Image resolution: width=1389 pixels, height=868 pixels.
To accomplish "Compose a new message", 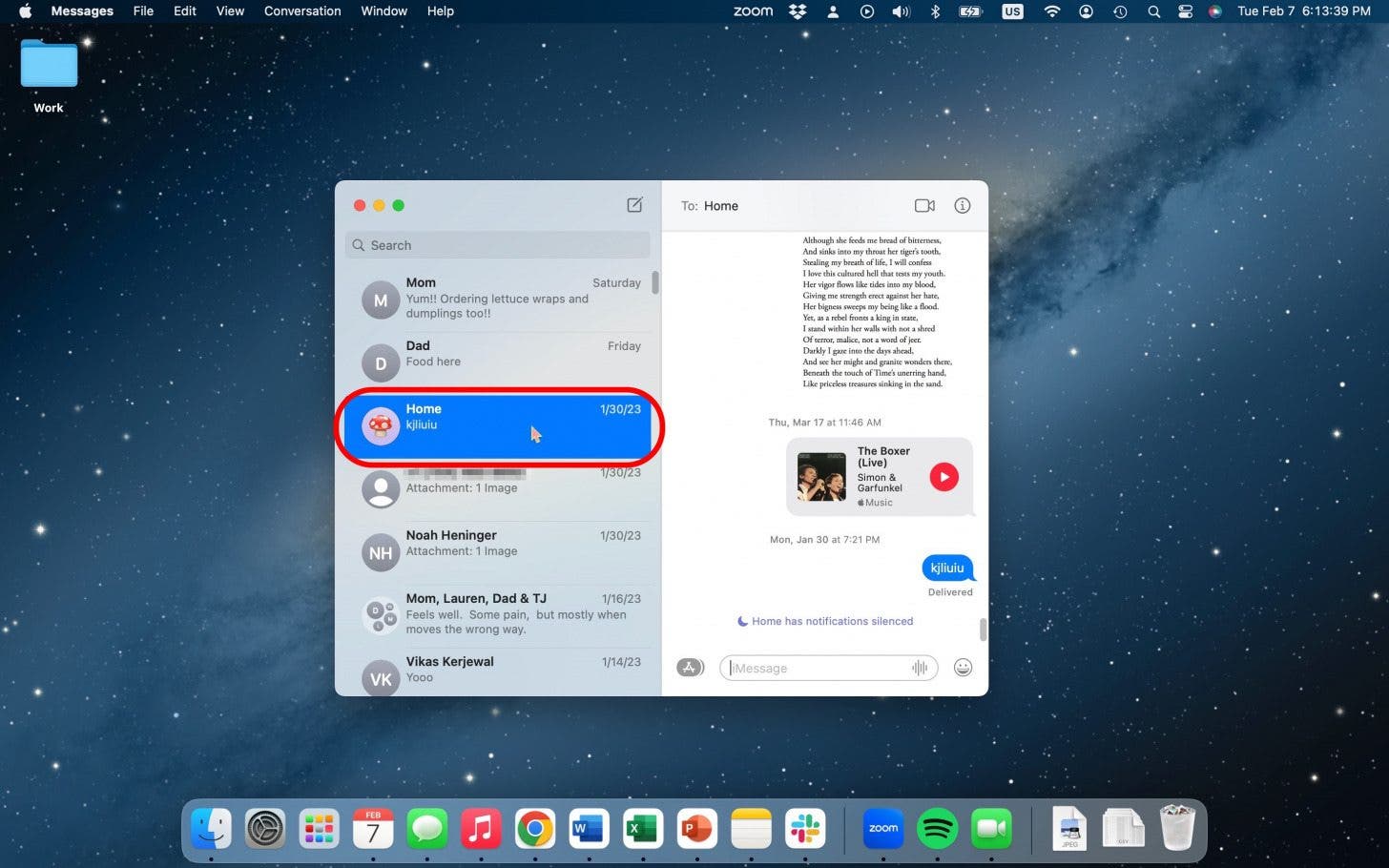I will click(634, 205).
